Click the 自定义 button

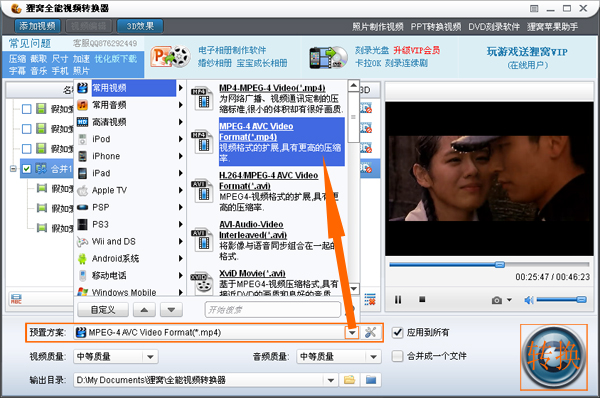[103, 310]
